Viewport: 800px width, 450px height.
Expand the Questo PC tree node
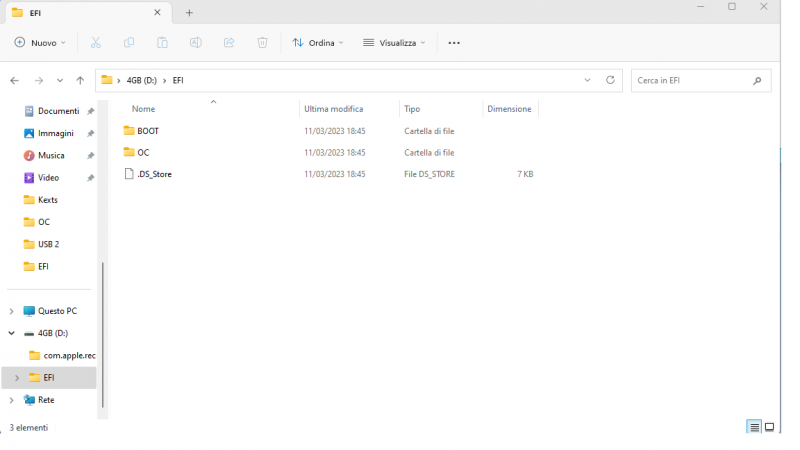[11, 311]
